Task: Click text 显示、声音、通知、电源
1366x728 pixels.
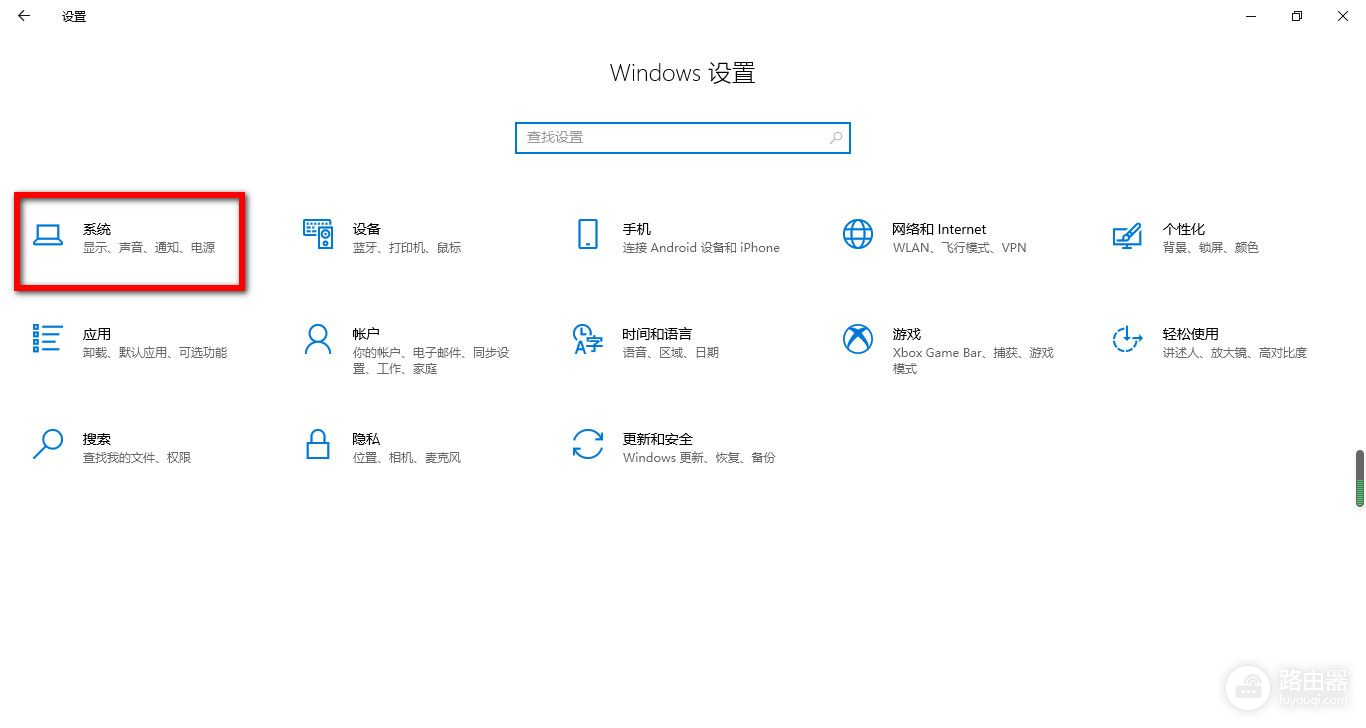Action: click(149, 247)
